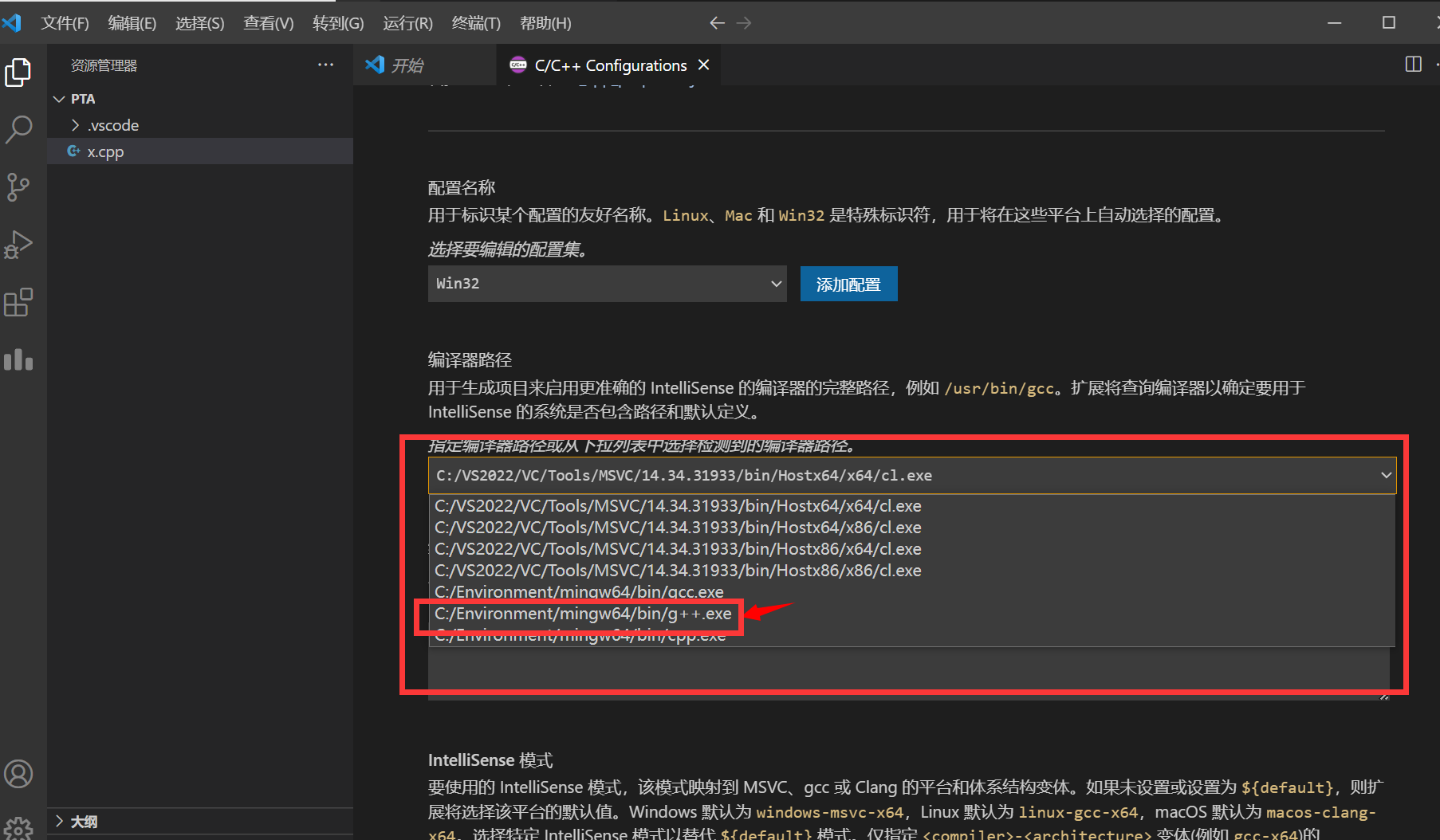1440x840 pixels.
Task: Click the split editor icon
Action: pos(1413,64)
